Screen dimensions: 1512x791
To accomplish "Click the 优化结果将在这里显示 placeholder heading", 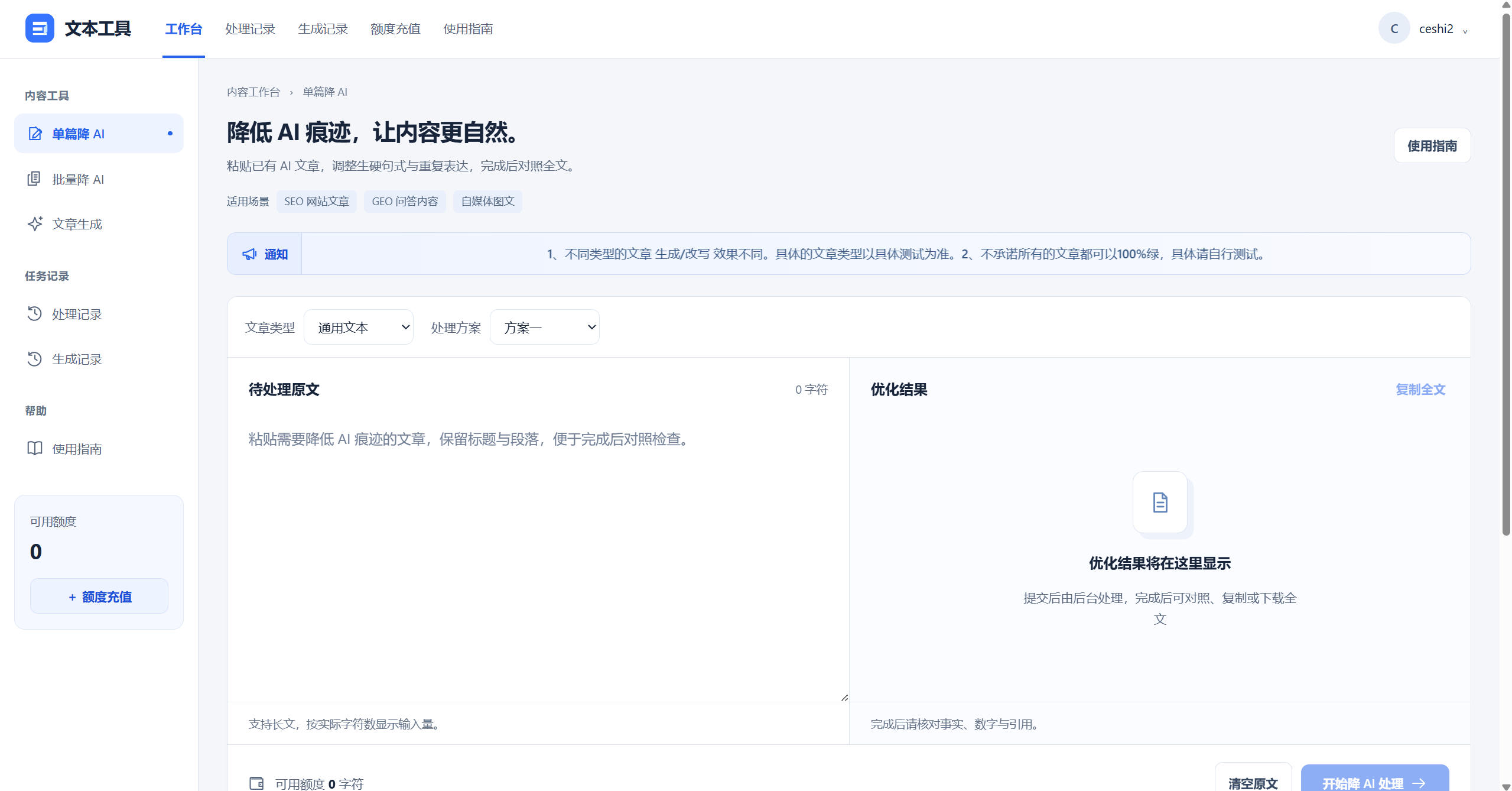I will (x=1160, y=563).
